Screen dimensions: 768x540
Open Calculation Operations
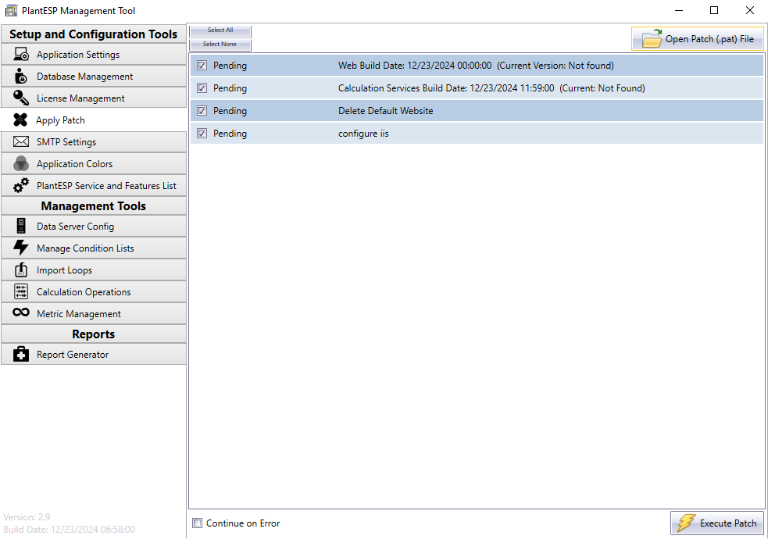(x=94, y=292)
